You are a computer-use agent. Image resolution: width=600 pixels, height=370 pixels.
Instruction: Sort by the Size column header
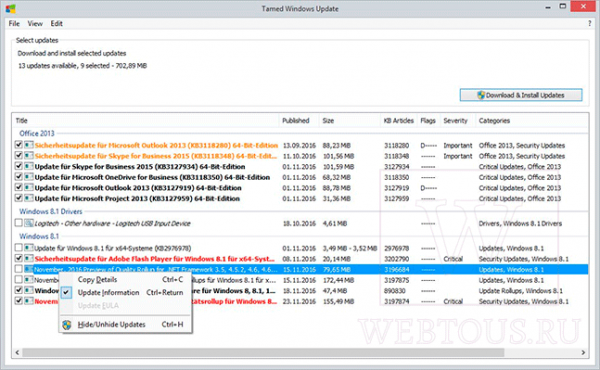coord(350,121)
